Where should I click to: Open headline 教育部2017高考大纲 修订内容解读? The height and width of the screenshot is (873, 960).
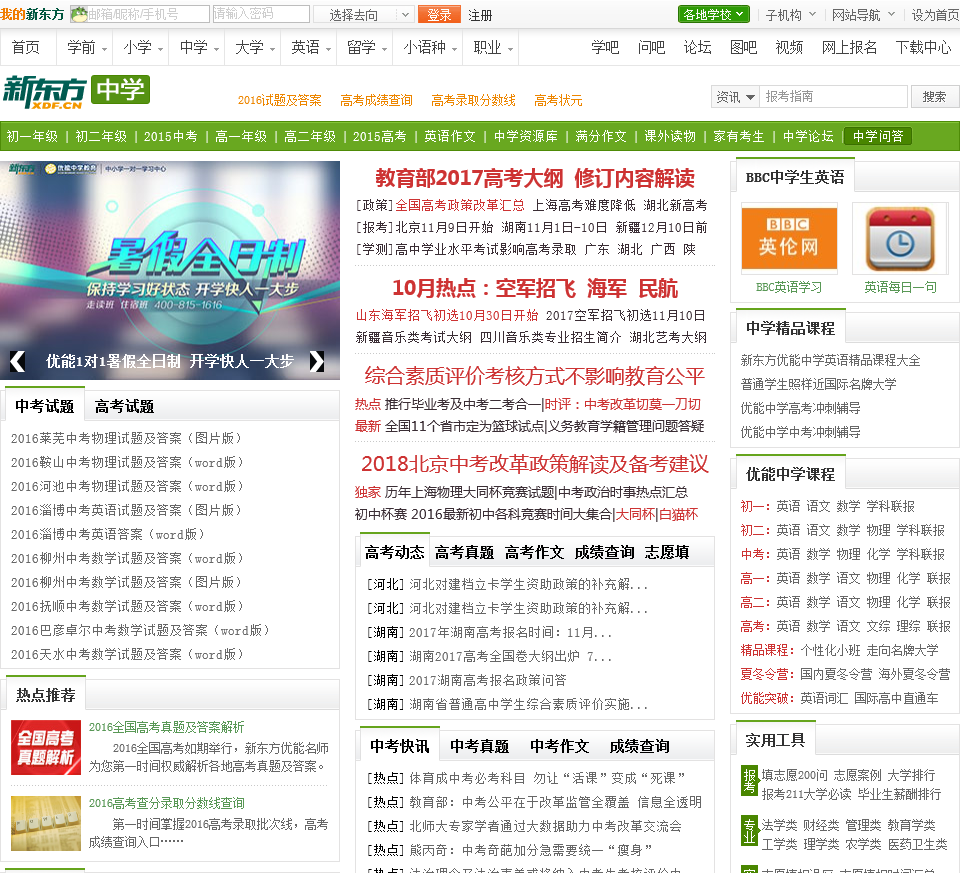coord(534,178)
